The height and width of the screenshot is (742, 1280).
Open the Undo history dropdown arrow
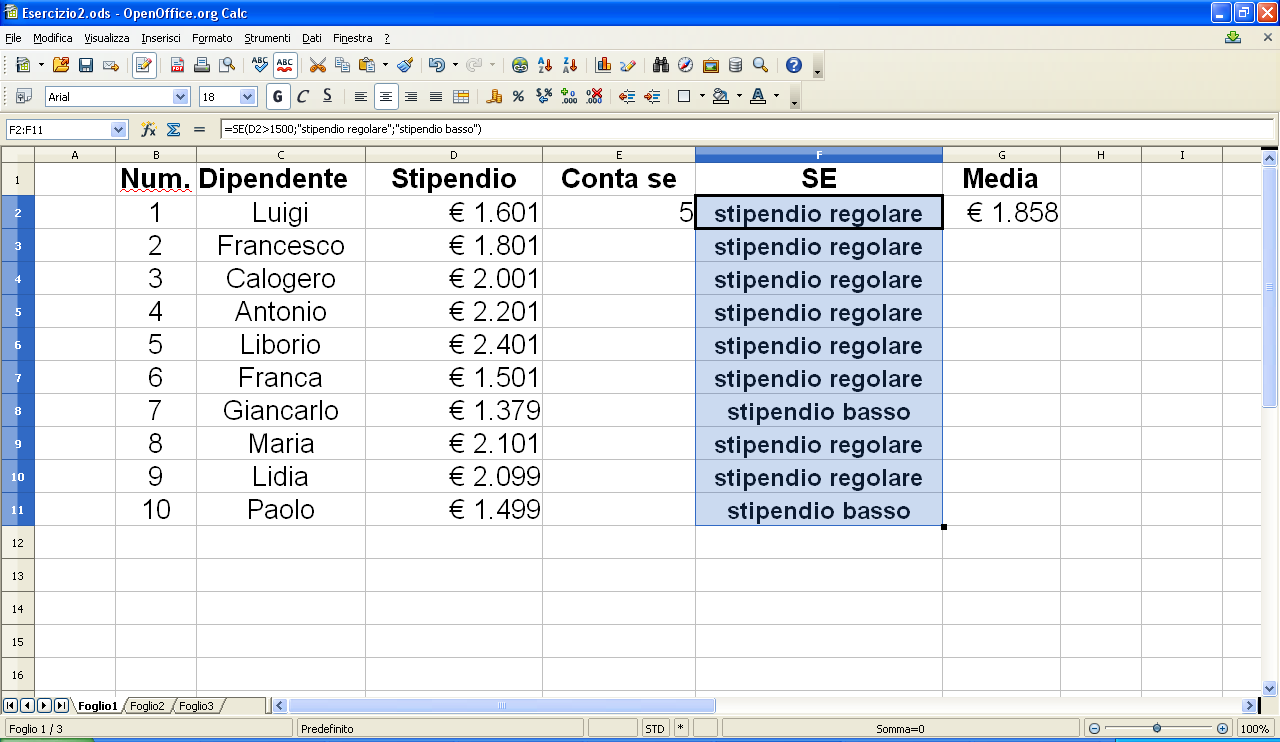455,65
